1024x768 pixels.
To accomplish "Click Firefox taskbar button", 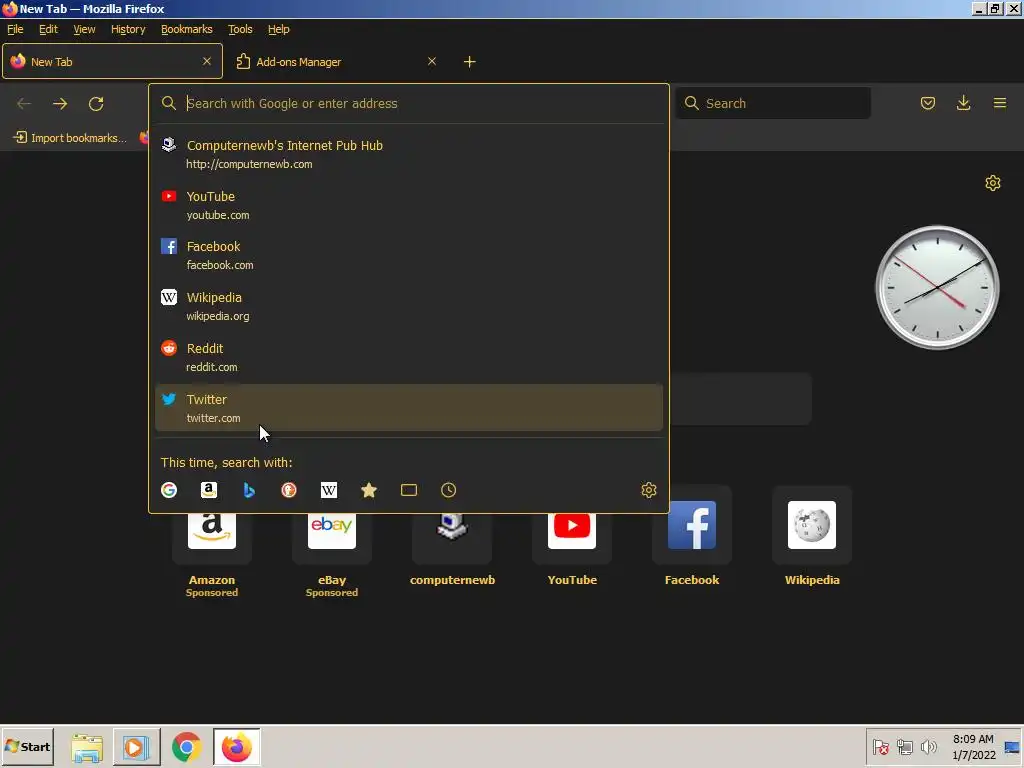I will (236, 747).
